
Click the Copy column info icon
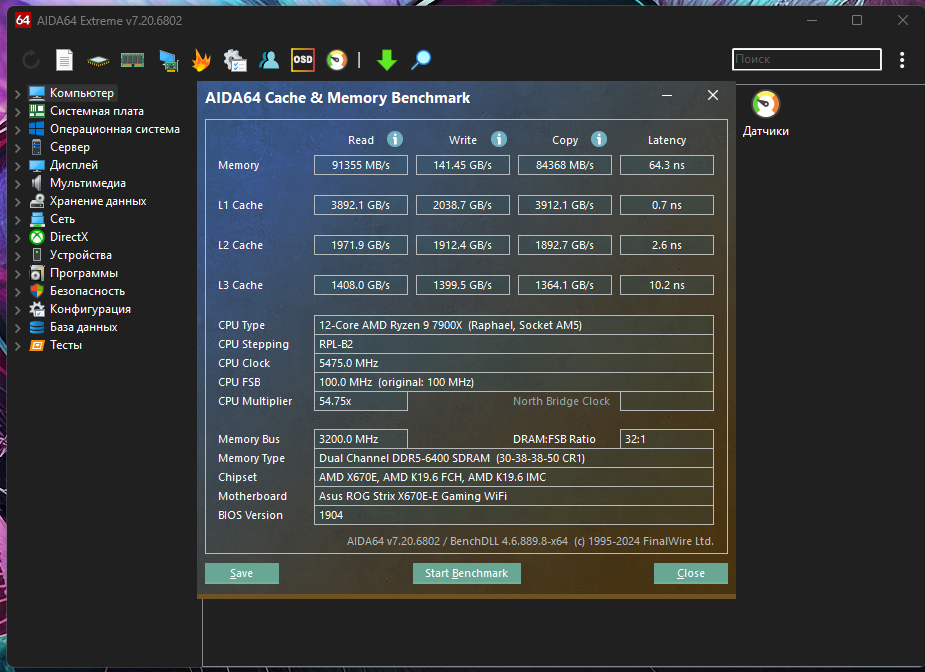(599, 139)
